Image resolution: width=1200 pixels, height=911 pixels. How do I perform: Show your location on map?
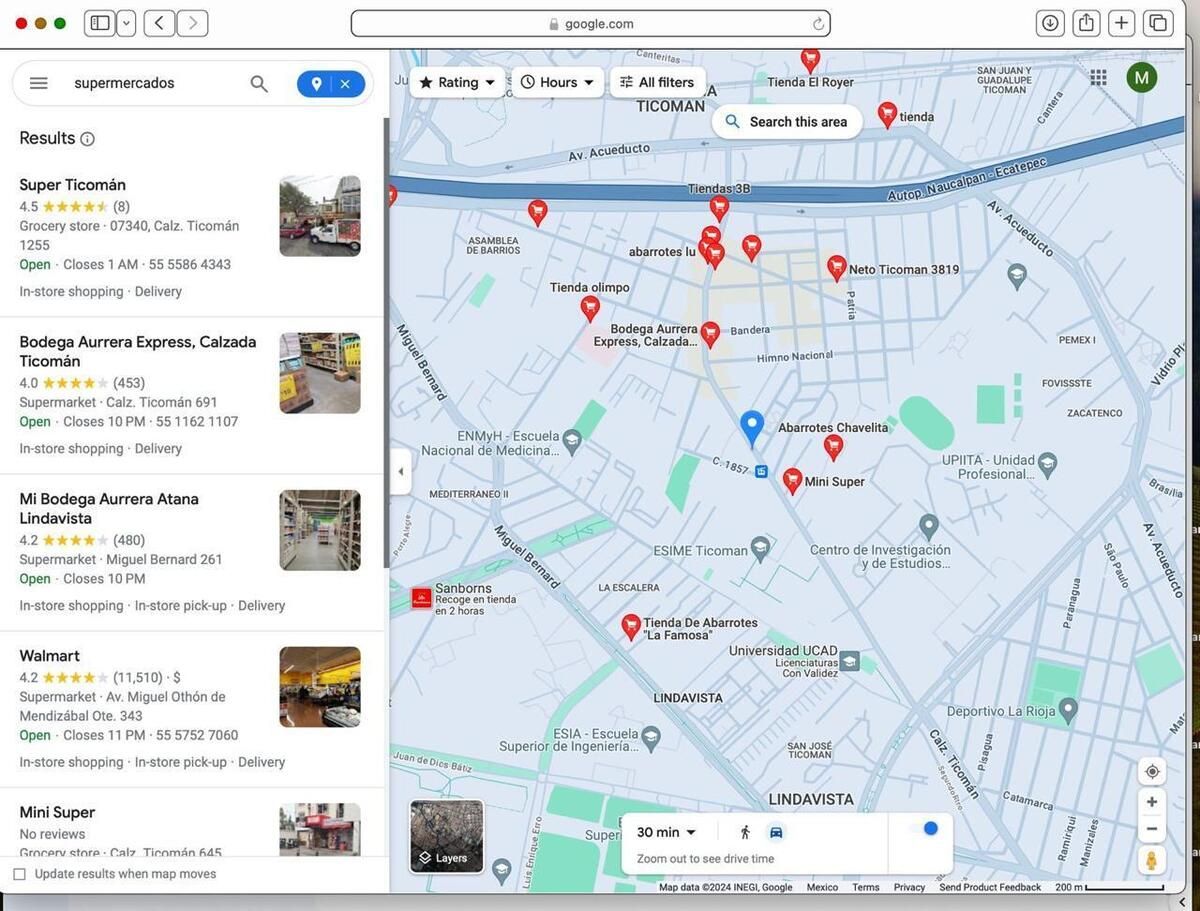1152,771
